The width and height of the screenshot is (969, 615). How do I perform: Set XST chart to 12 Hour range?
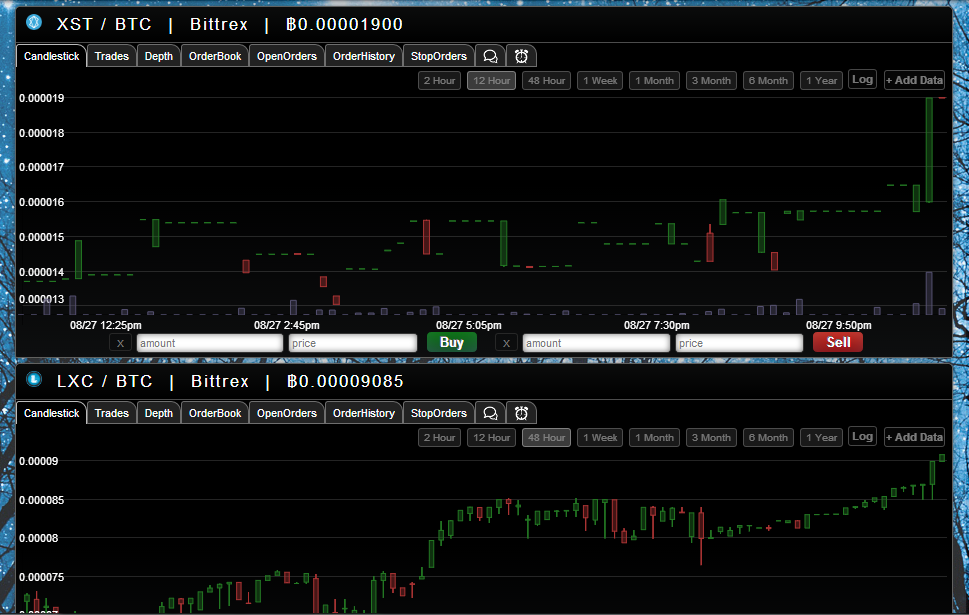coord(491,80)
